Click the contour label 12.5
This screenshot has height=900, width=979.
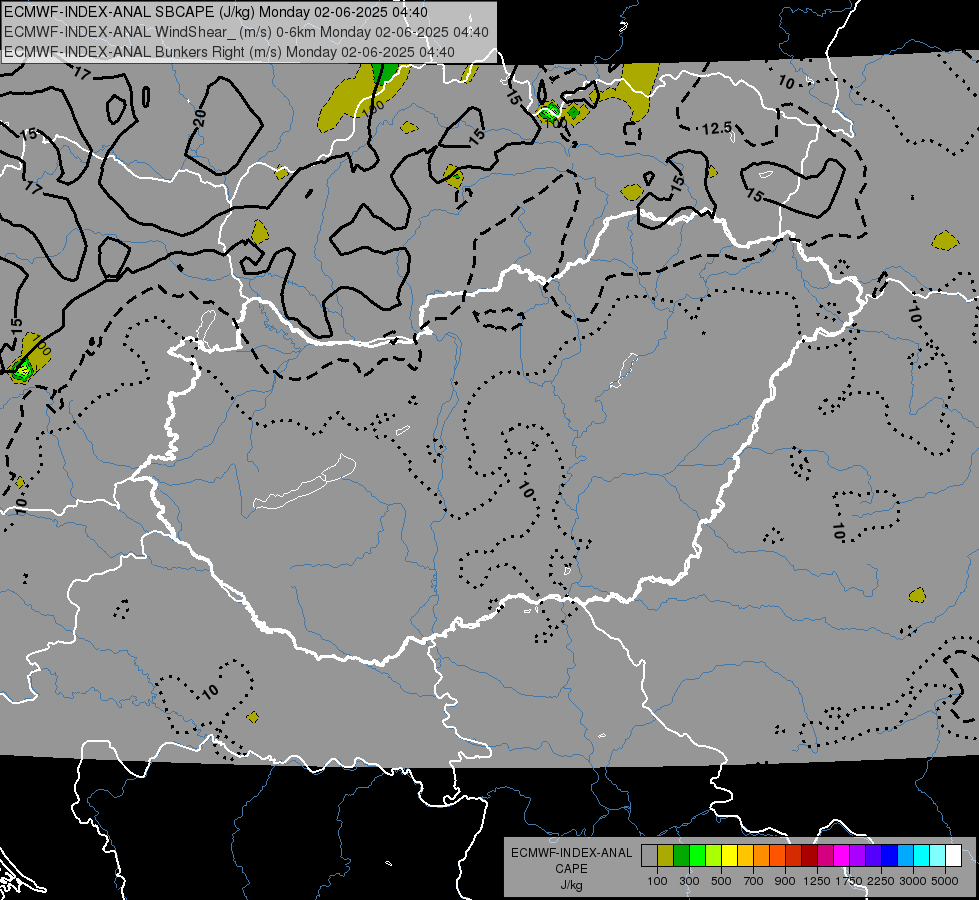[716, 129]
